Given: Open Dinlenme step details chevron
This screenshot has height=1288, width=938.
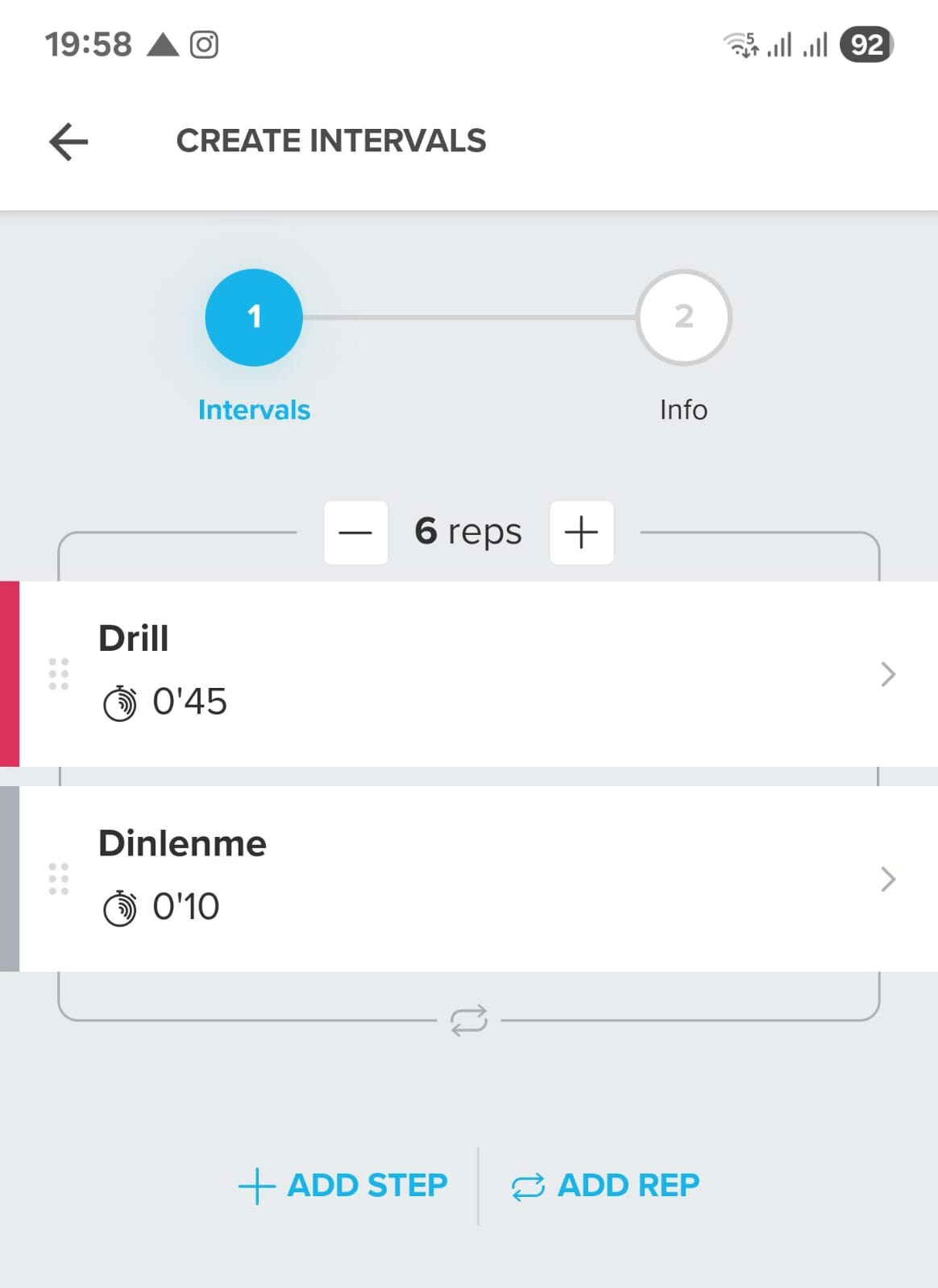Looking at the screenshot, I should [x=888, y=879].
